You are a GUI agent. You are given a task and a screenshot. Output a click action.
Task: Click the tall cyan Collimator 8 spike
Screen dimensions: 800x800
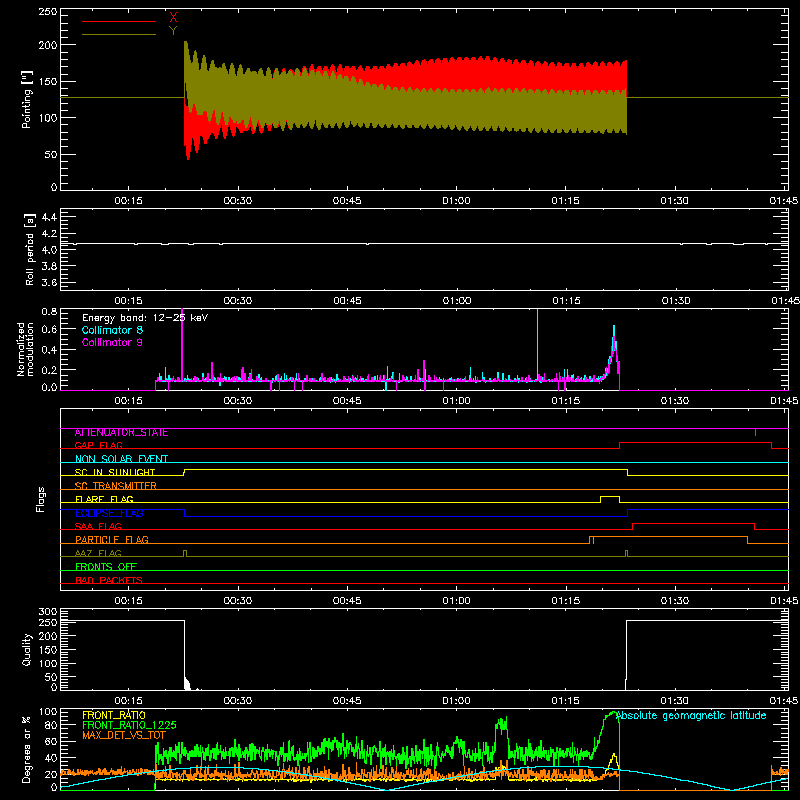tap(537, 344)
